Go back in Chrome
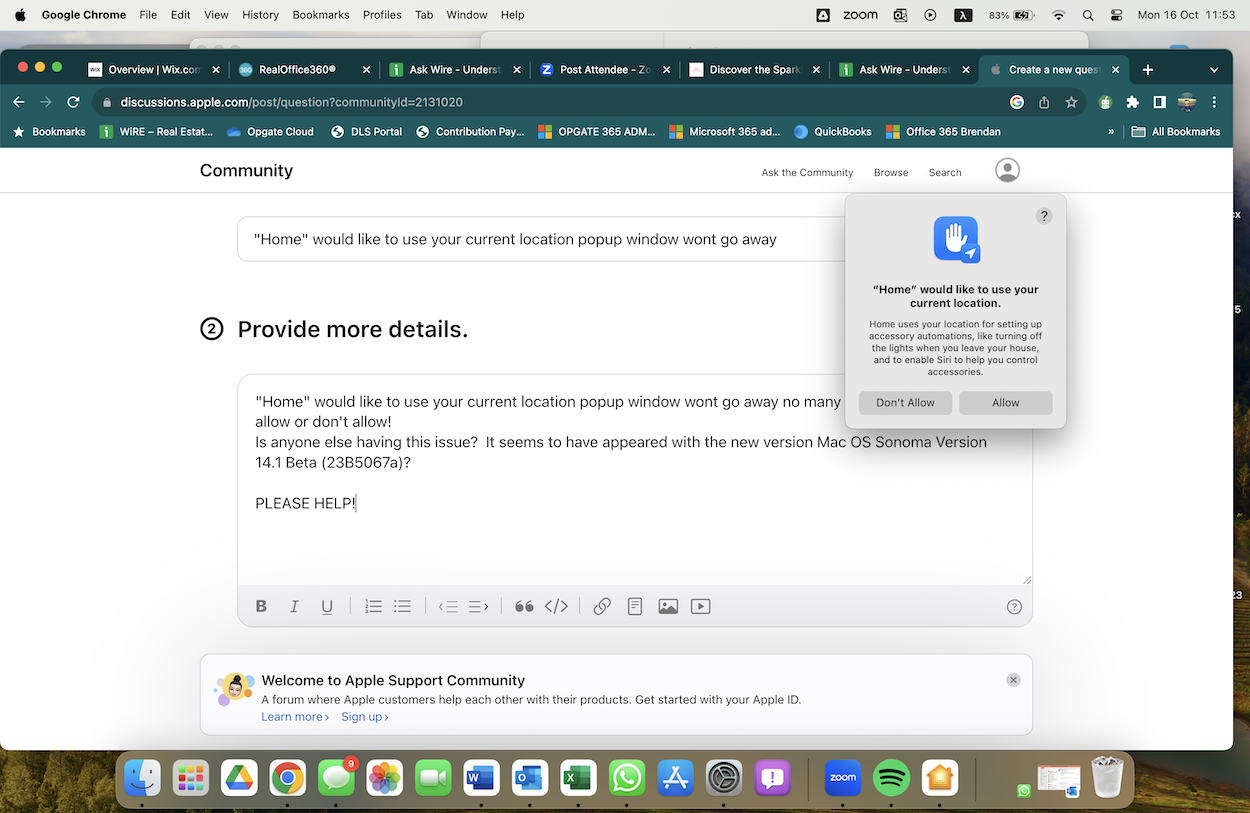This screenshot has height=813, width=1250. [x=18, y=102]
